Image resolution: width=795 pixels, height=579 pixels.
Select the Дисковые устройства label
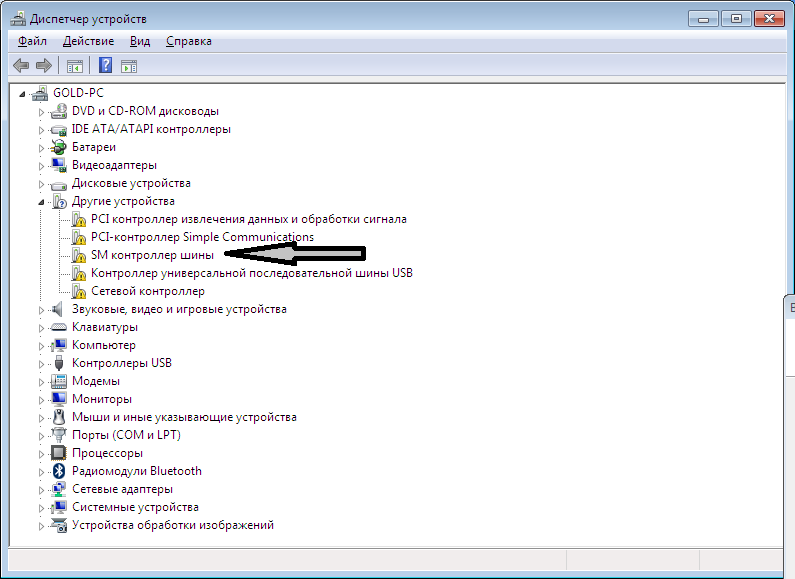pyautogui.click(x=131, y=183)
